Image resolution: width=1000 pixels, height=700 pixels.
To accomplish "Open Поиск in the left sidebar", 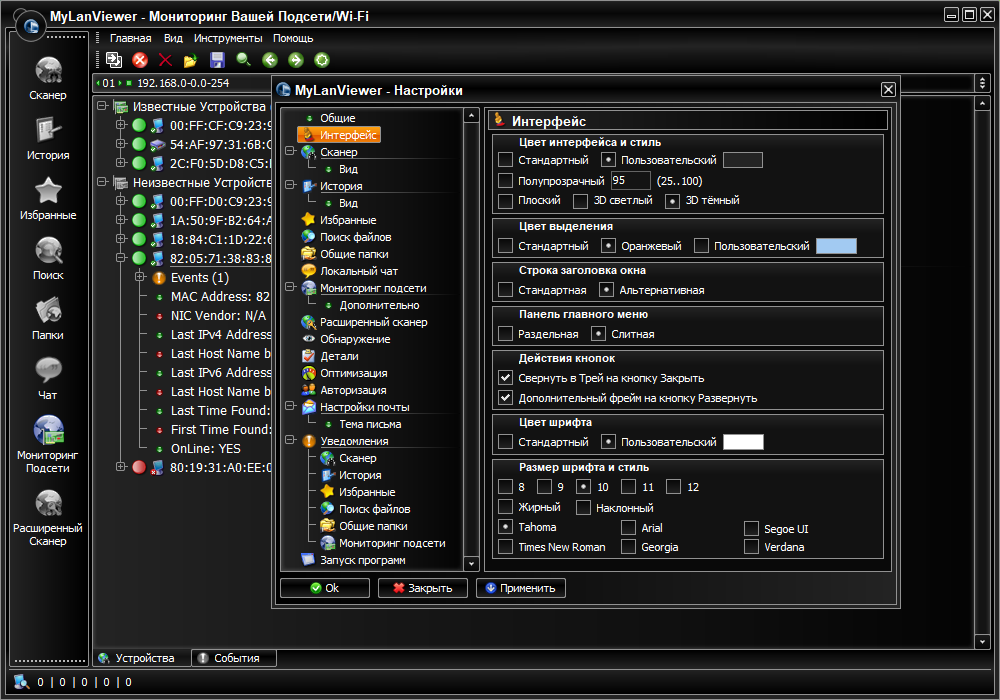I will point(48,258).
